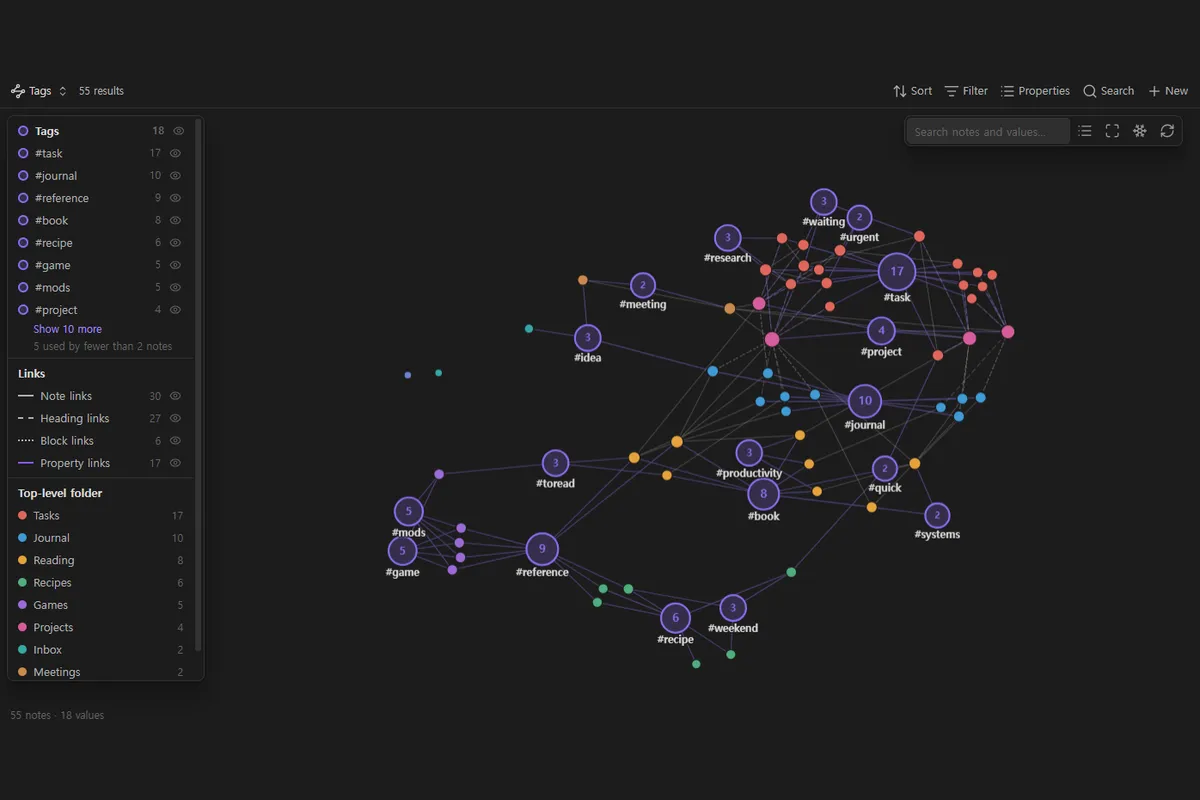
Task: Open the Tags view type selector
Action: point(39,91)
